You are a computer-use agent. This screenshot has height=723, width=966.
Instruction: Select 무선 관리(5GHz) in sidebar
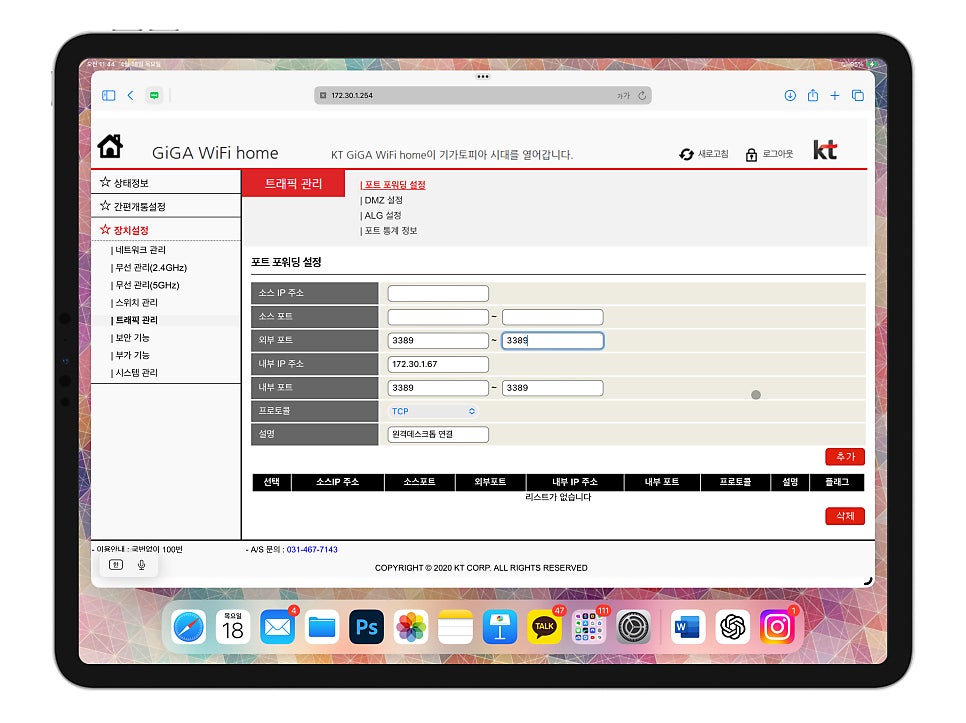tap(147, 285)
